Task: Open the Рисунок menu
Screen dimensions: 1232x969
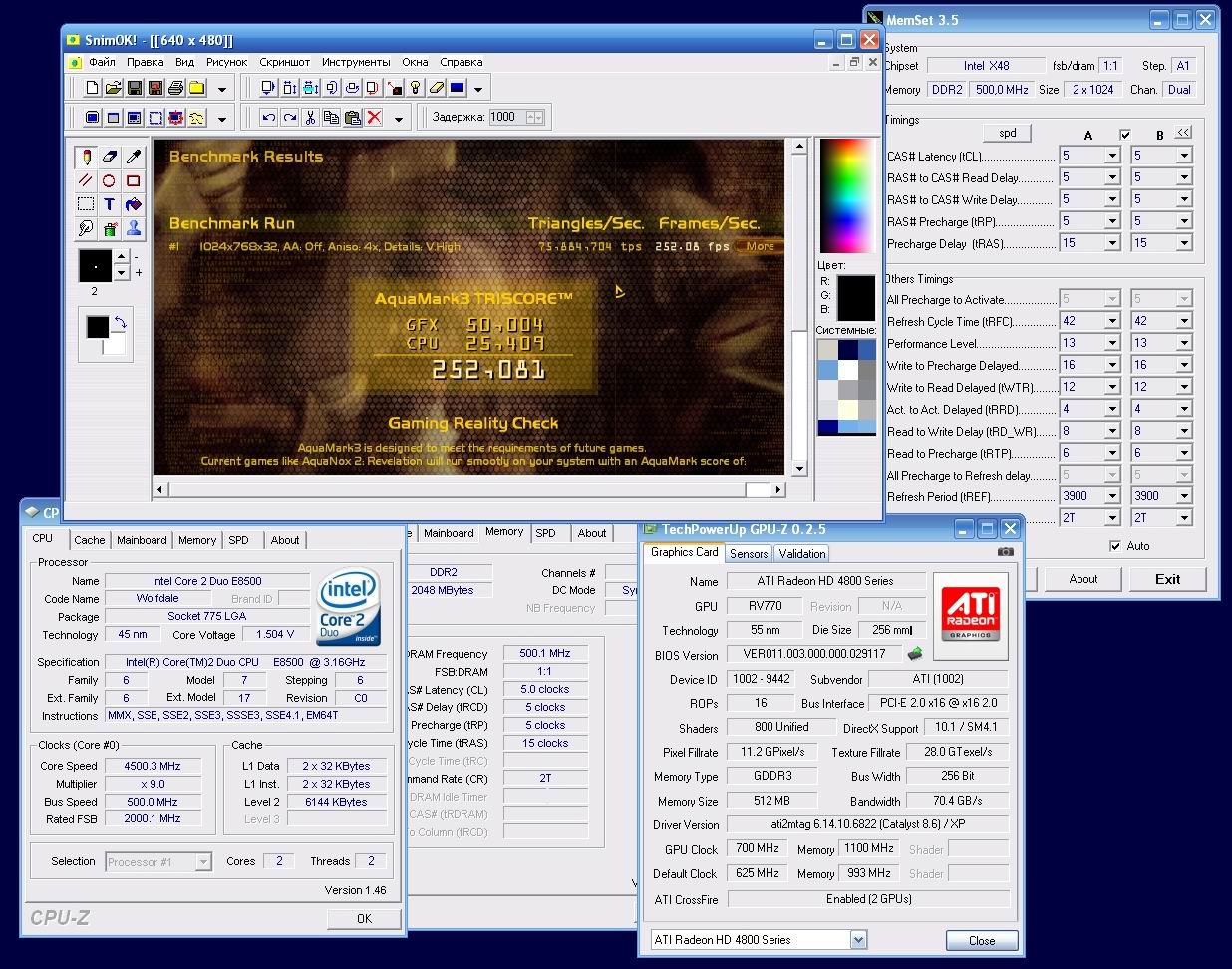Action: click(x=226, y=62)
